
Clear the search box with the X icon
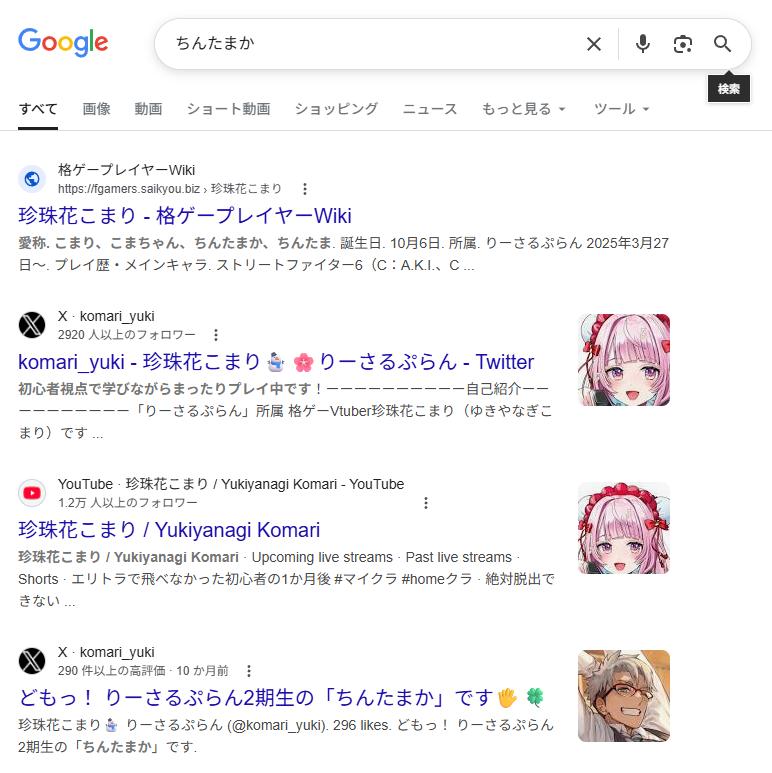(x=594, y=44)
